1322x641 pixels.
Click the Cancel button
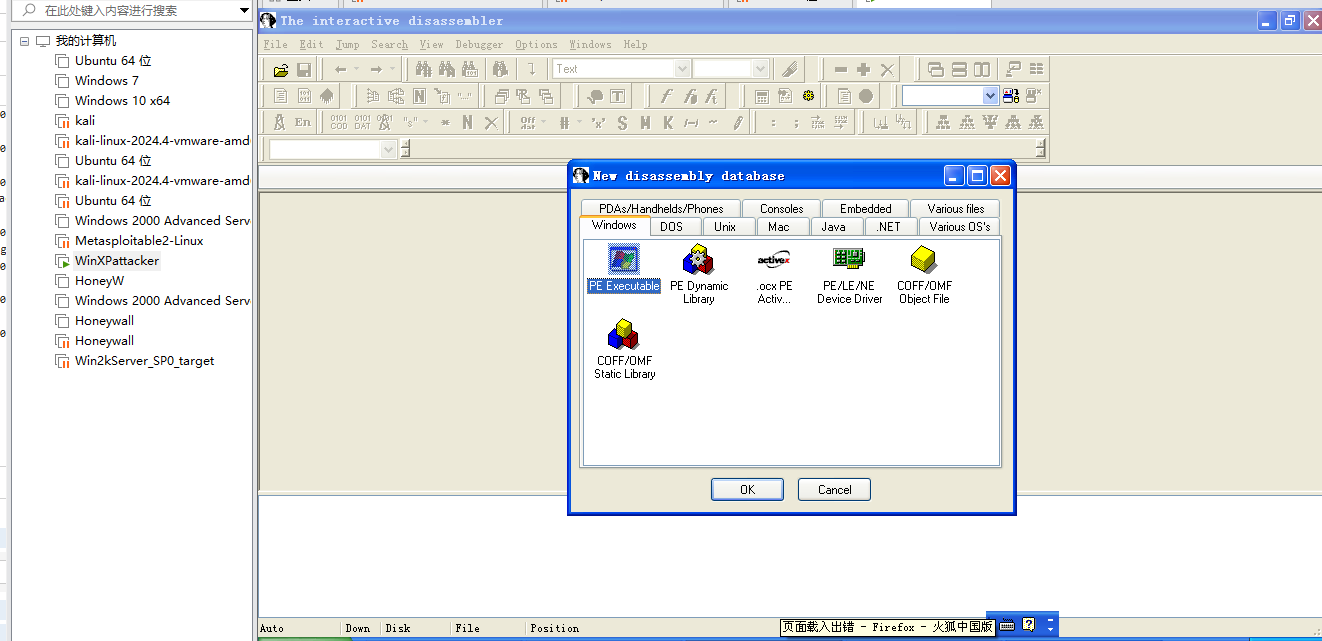[834, 489]
